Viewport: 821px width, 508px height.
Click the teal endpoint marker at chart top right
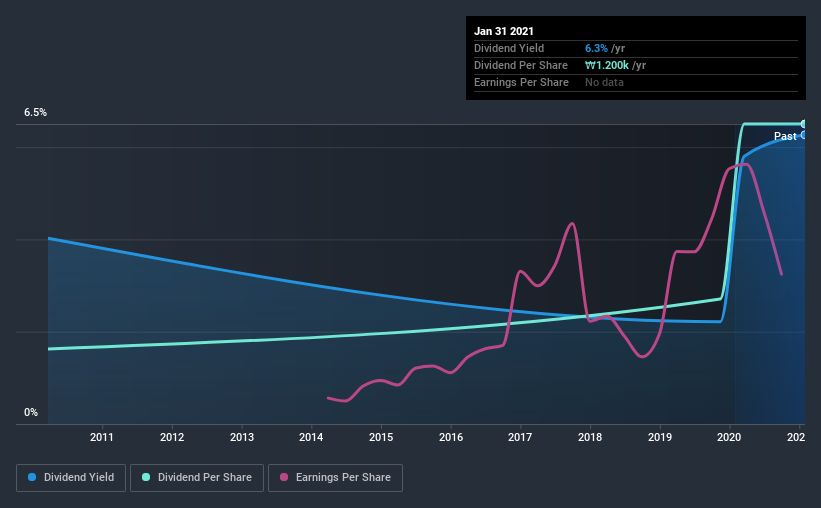point(803,124)
